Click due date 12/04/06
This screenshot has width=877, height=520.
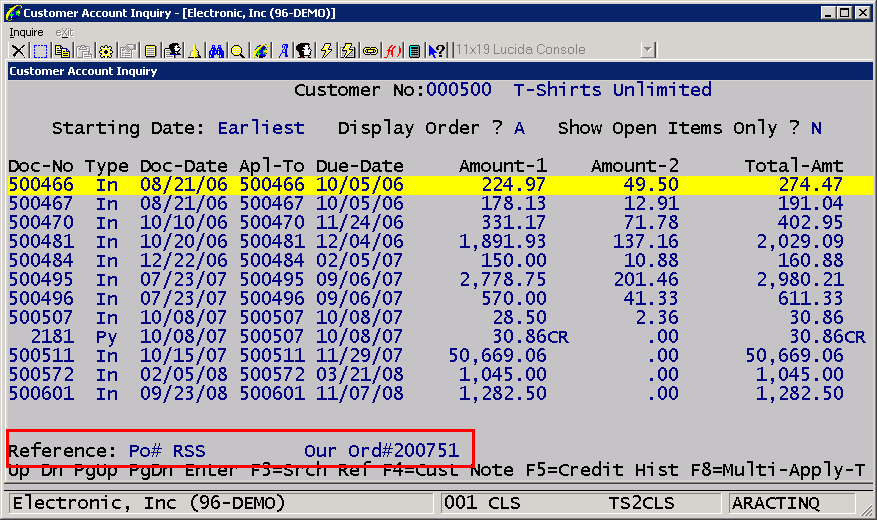pyautogui.click(x=360, y=242)
